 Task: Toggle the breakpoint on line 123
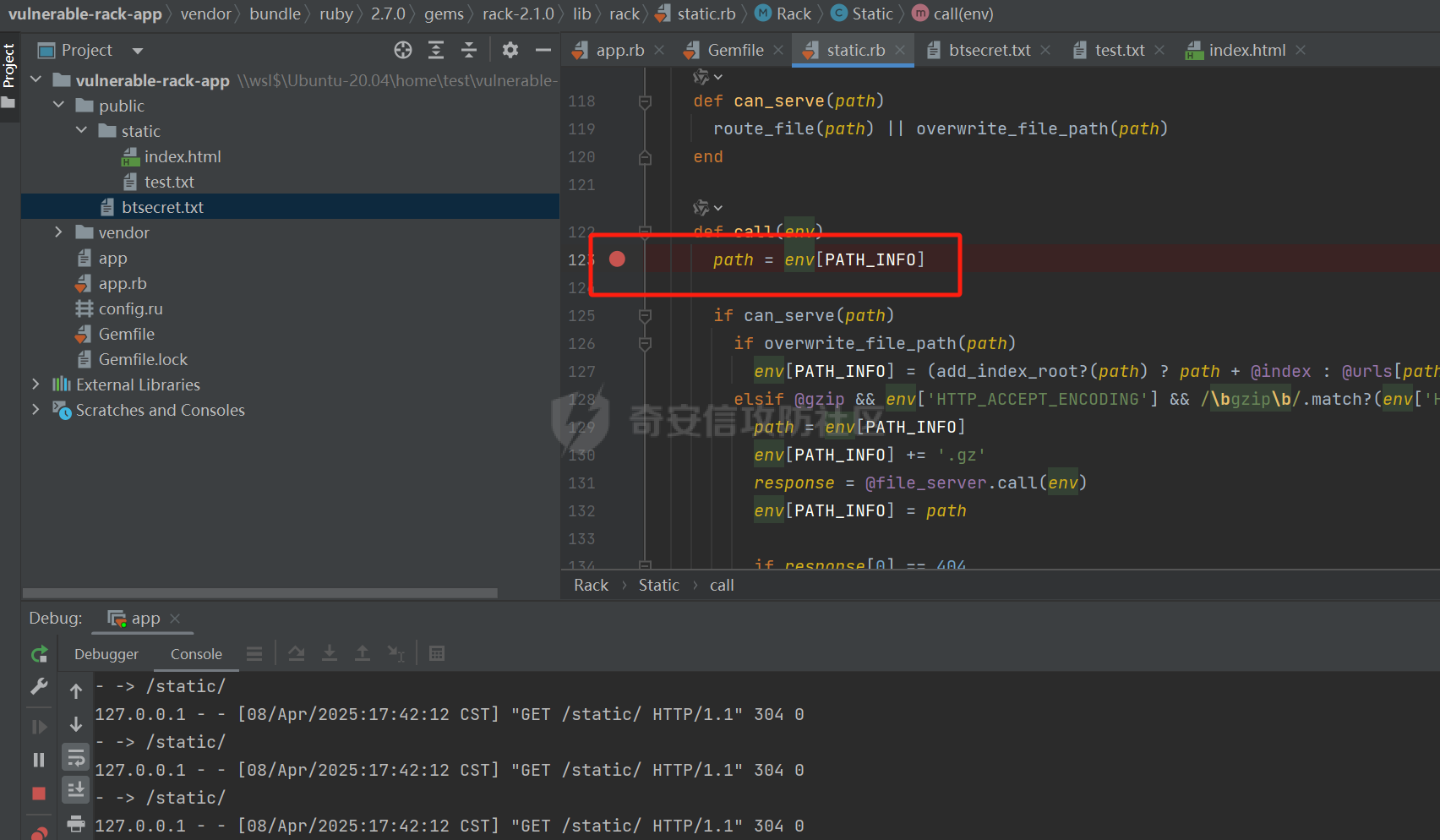617,259
